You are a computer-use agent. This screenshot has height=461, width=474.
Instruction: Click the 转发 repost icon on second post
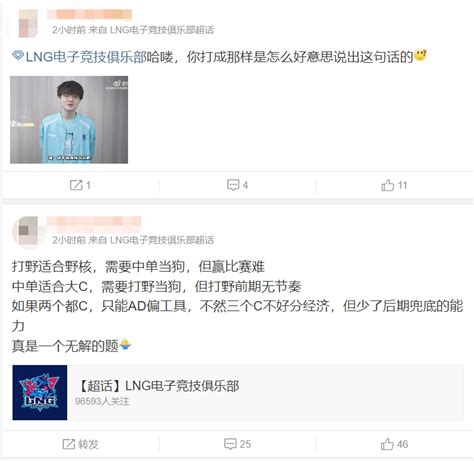pos(69,444)
